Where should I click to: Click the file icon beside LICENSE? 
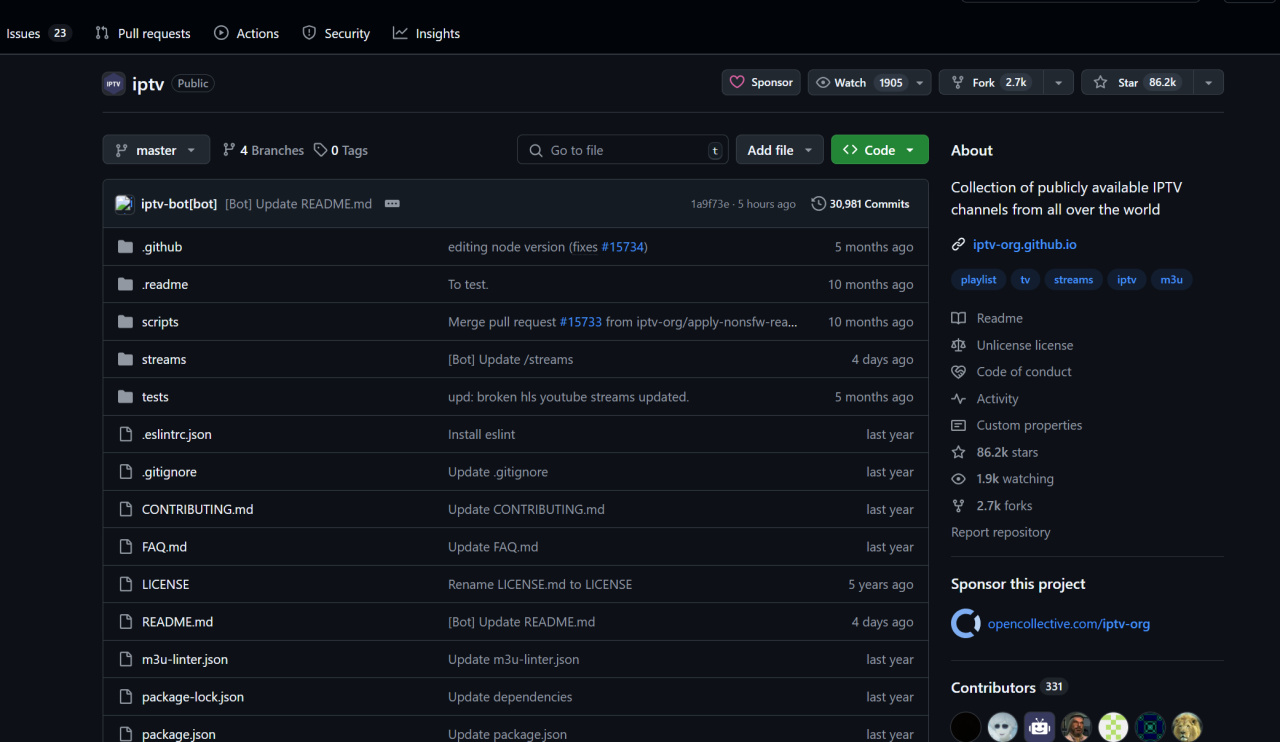point(125,585)
